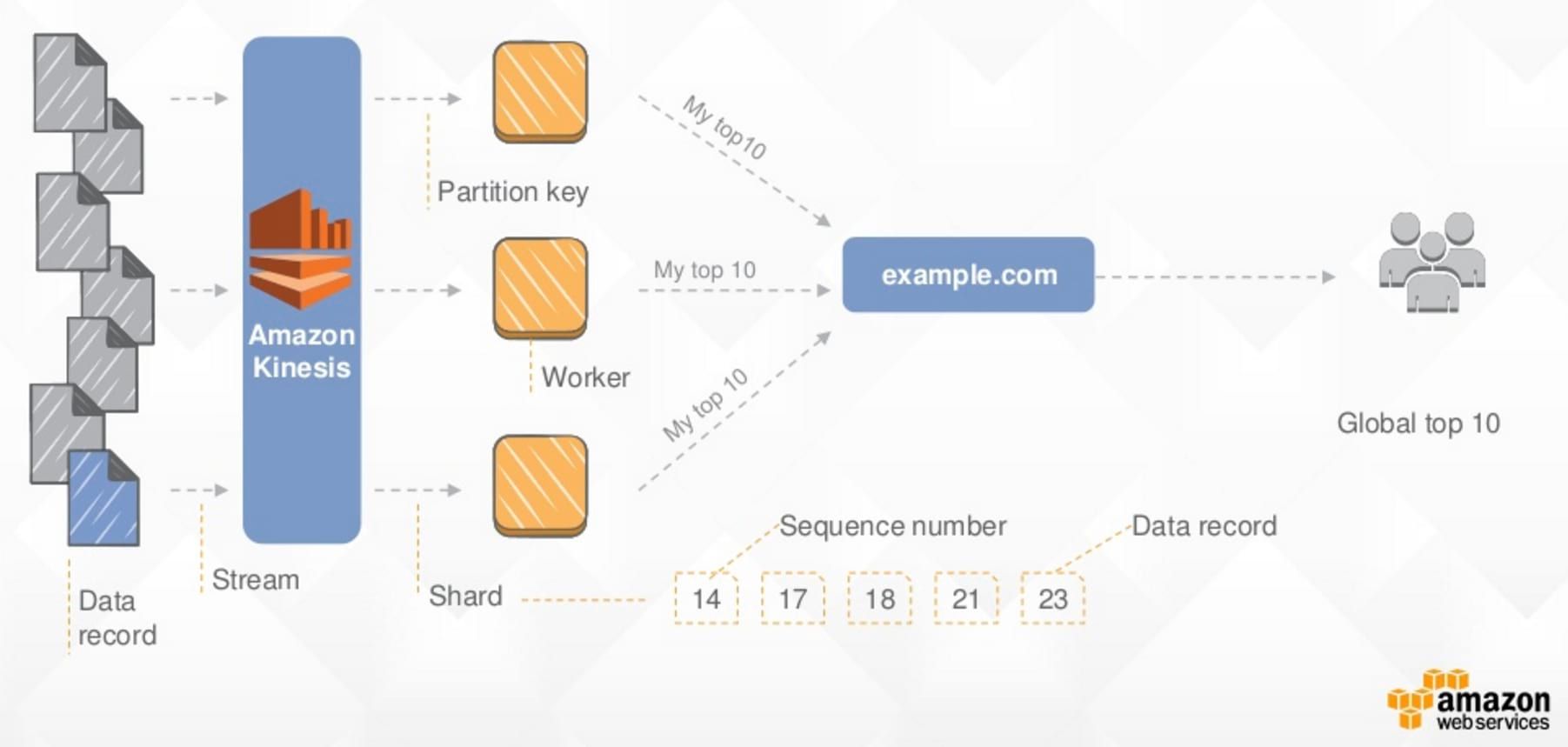Screen dimensions: 1568x747
Task: Click the Sequence number label
Action: tap(892, 526)
